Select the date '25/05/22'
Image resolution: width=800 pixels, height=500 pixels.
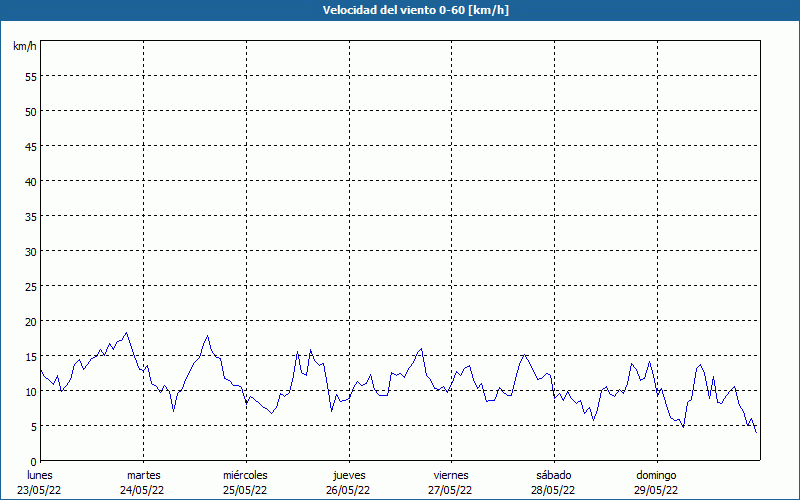[x=245, y=490]
